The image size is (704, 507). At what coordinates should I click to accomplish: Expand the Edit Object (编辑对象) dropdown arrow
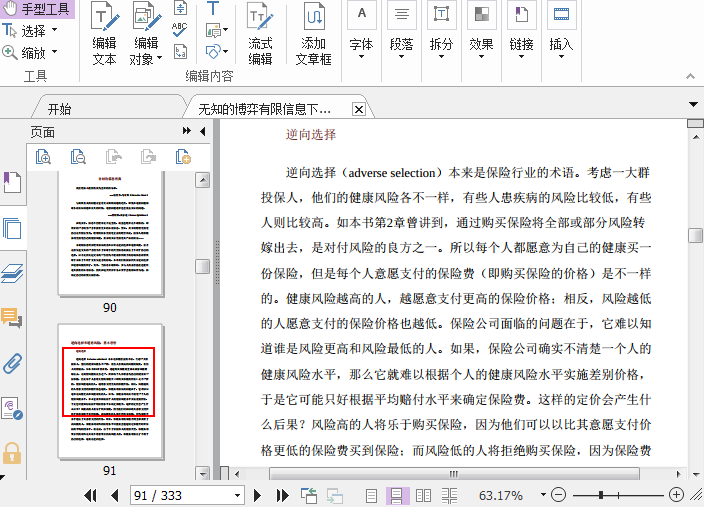161,59
